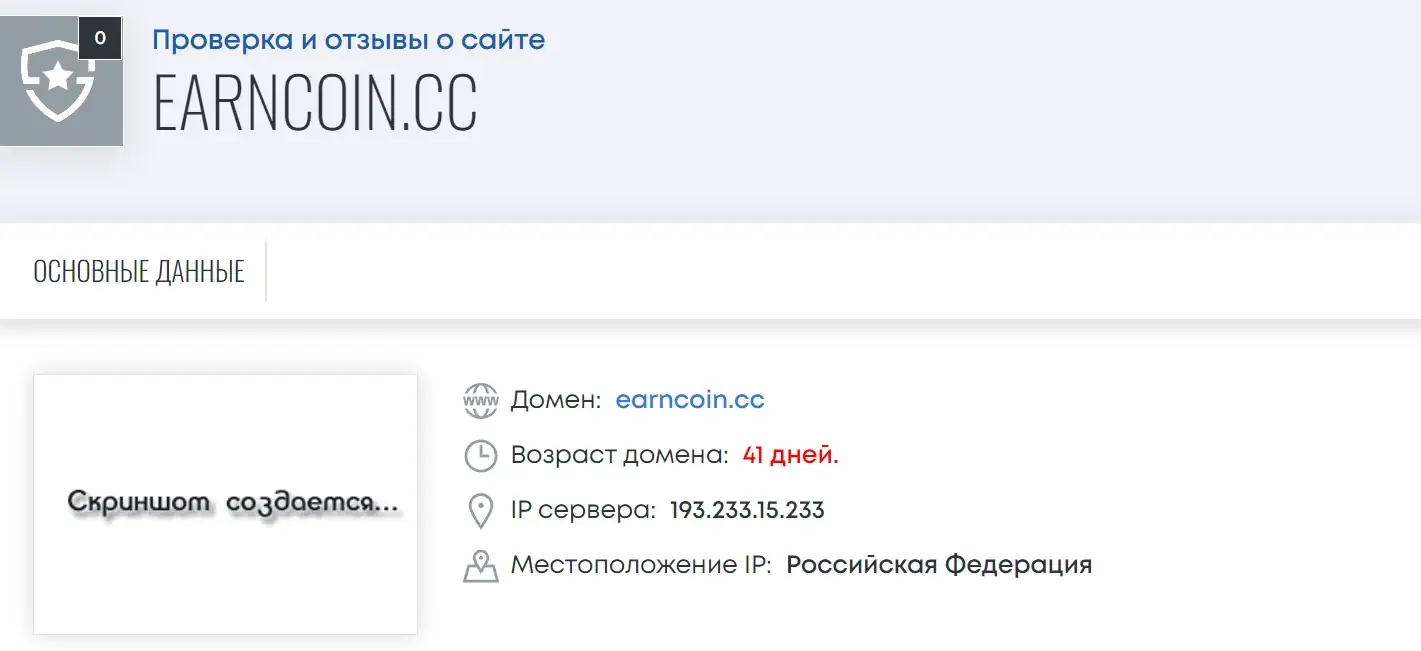Click the map marker icon beside Местоположение IP
This screenshot has width=1421, height=651.
(481, 566)
